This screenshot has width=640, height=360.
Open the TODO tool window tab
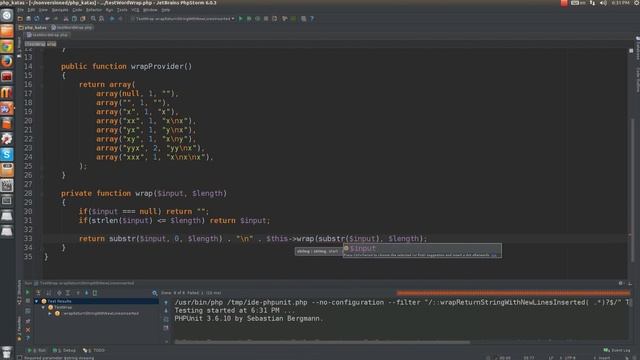94,350
